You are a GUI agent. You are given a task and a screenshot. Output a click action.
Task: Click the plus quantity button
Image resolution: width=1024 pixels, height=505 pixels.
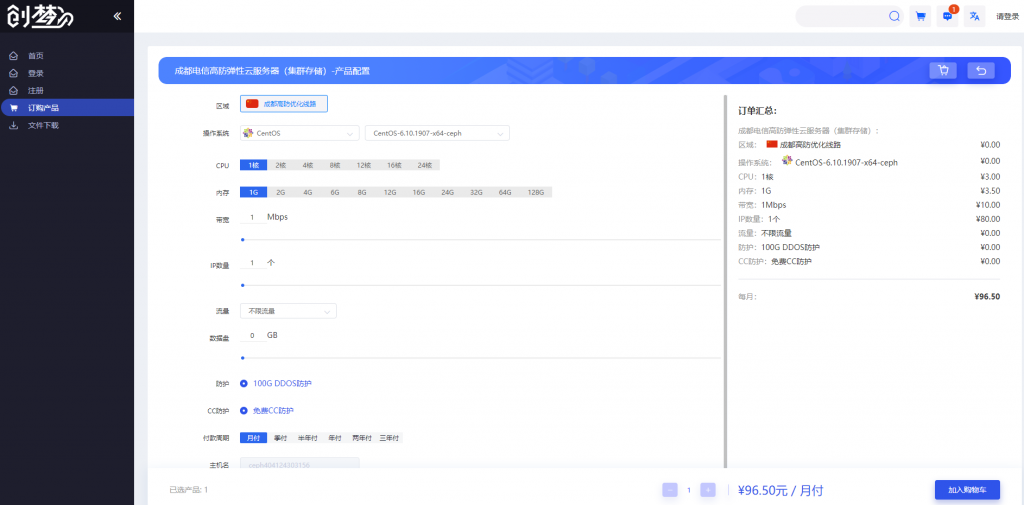coord(708,490)
